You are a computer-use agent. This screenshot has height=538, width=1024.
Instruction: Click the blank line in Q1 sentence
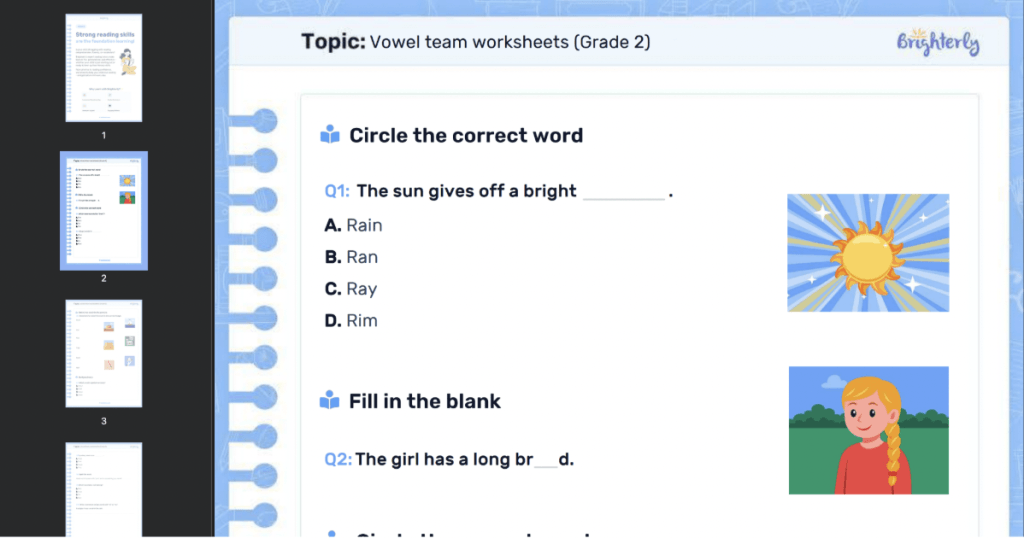click(x=623, y=193)
